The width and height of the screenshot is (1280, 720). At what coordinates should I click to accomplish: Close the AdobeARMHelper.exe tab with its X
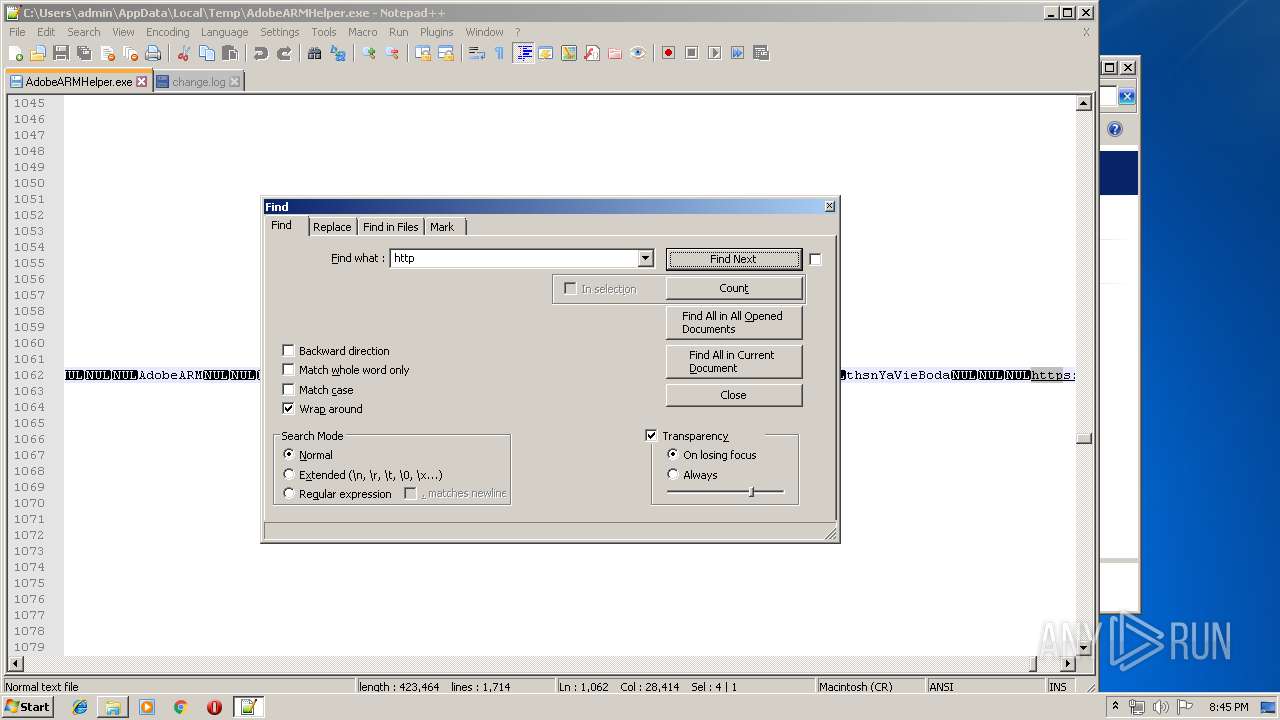pos(141,82)
